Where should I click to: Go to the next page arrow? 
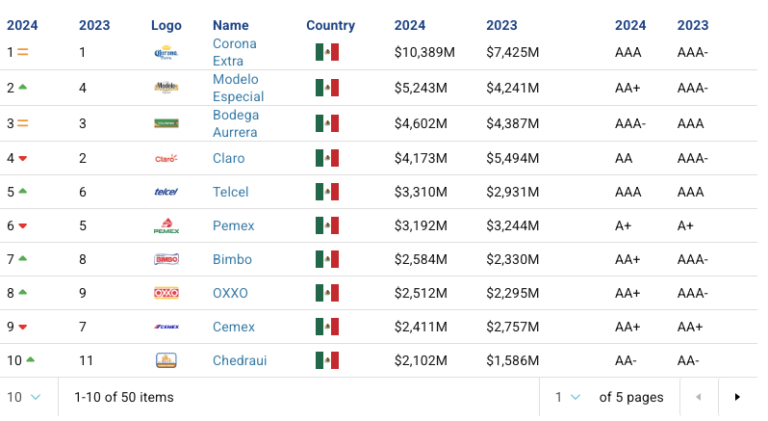(737, 397)
